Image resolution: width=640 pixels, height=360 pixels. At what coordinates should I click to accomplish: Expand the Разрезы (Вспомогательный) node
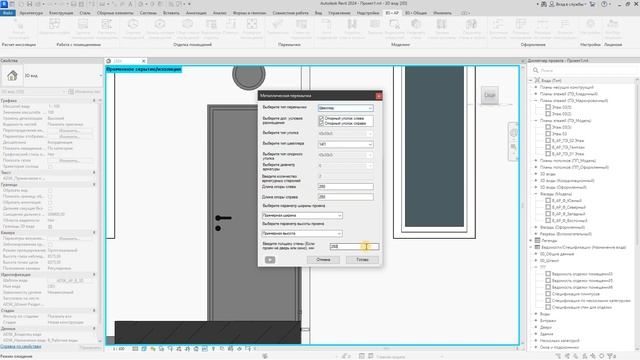[536, 234]
